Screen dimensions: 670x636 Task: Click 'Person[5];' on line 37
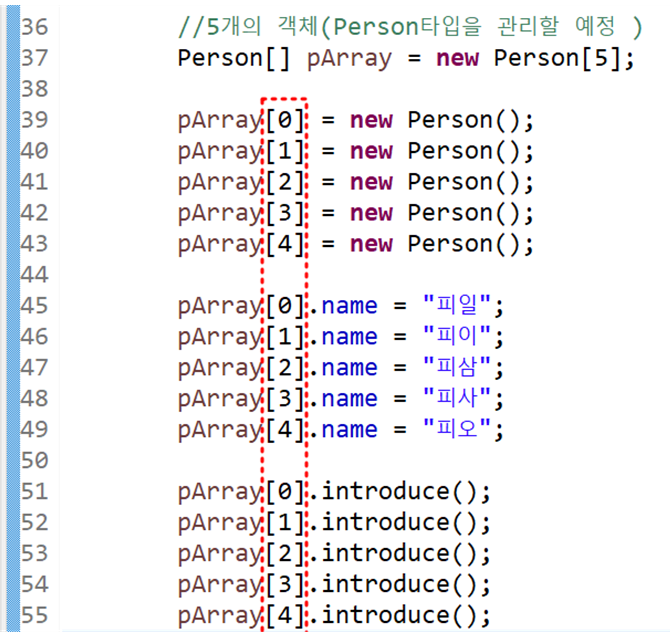pos(564,58)
